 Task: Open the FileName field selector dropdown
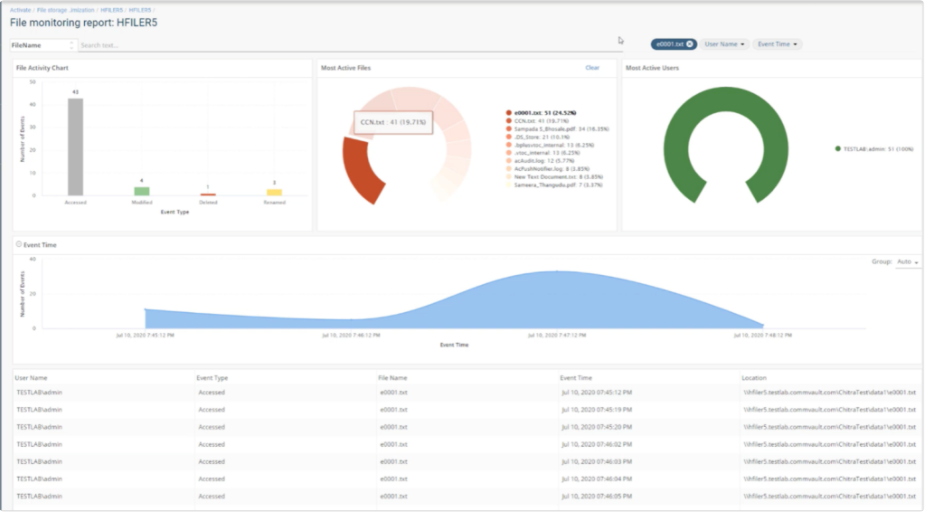(42, 45)
